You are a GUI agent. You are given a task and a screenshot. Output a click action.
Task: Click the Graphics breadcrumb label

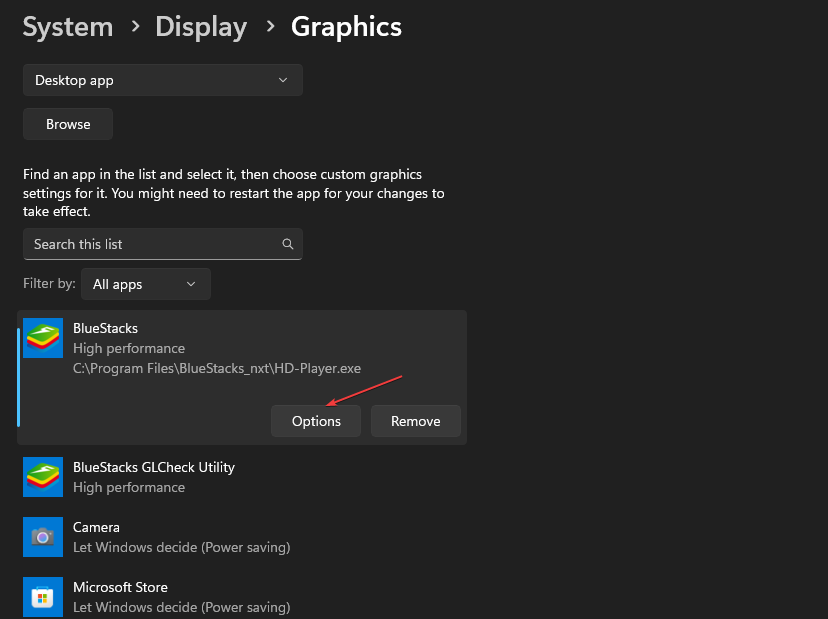pos(345,26)
